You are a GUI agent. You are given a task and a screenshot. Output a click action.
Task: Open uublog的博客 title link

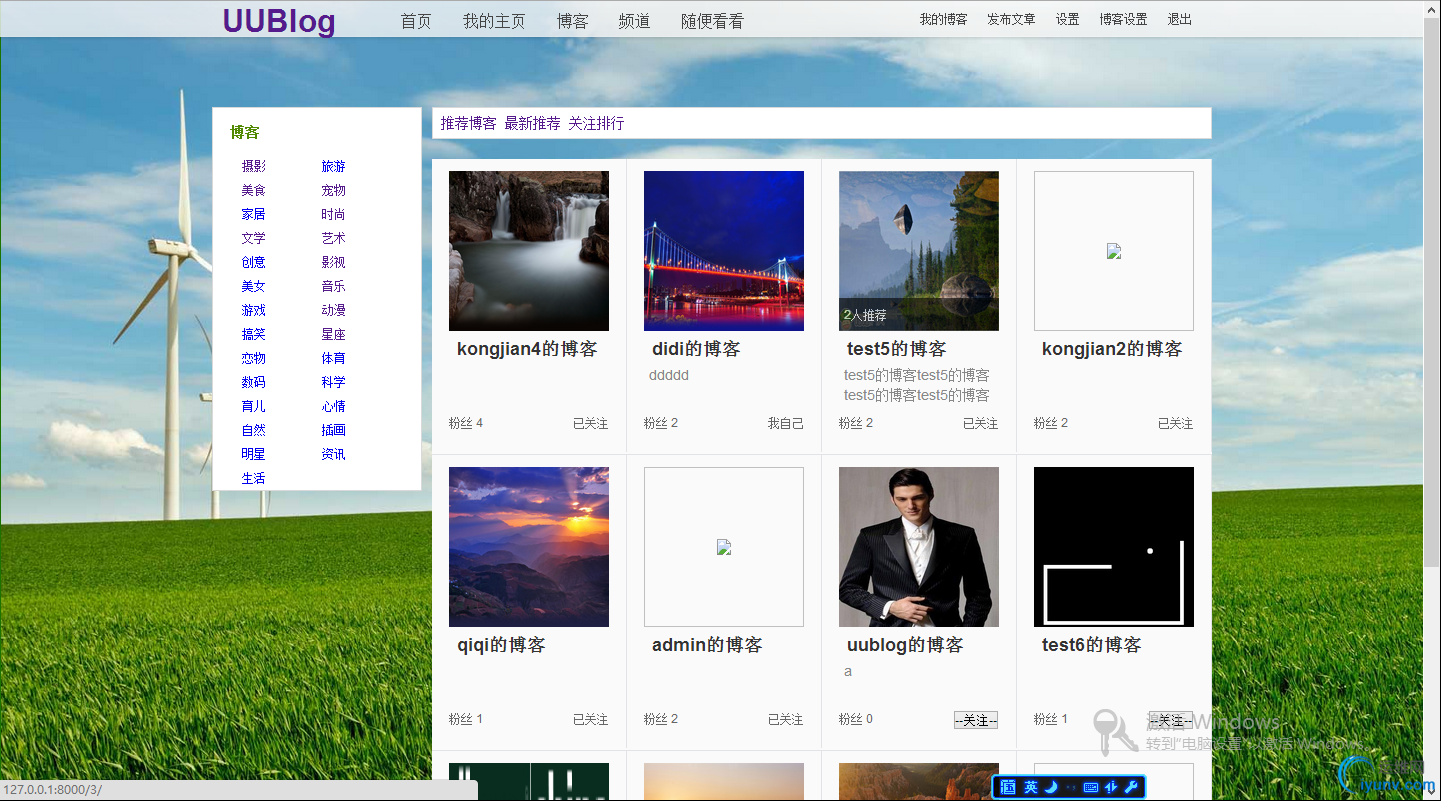pos(905,645)
